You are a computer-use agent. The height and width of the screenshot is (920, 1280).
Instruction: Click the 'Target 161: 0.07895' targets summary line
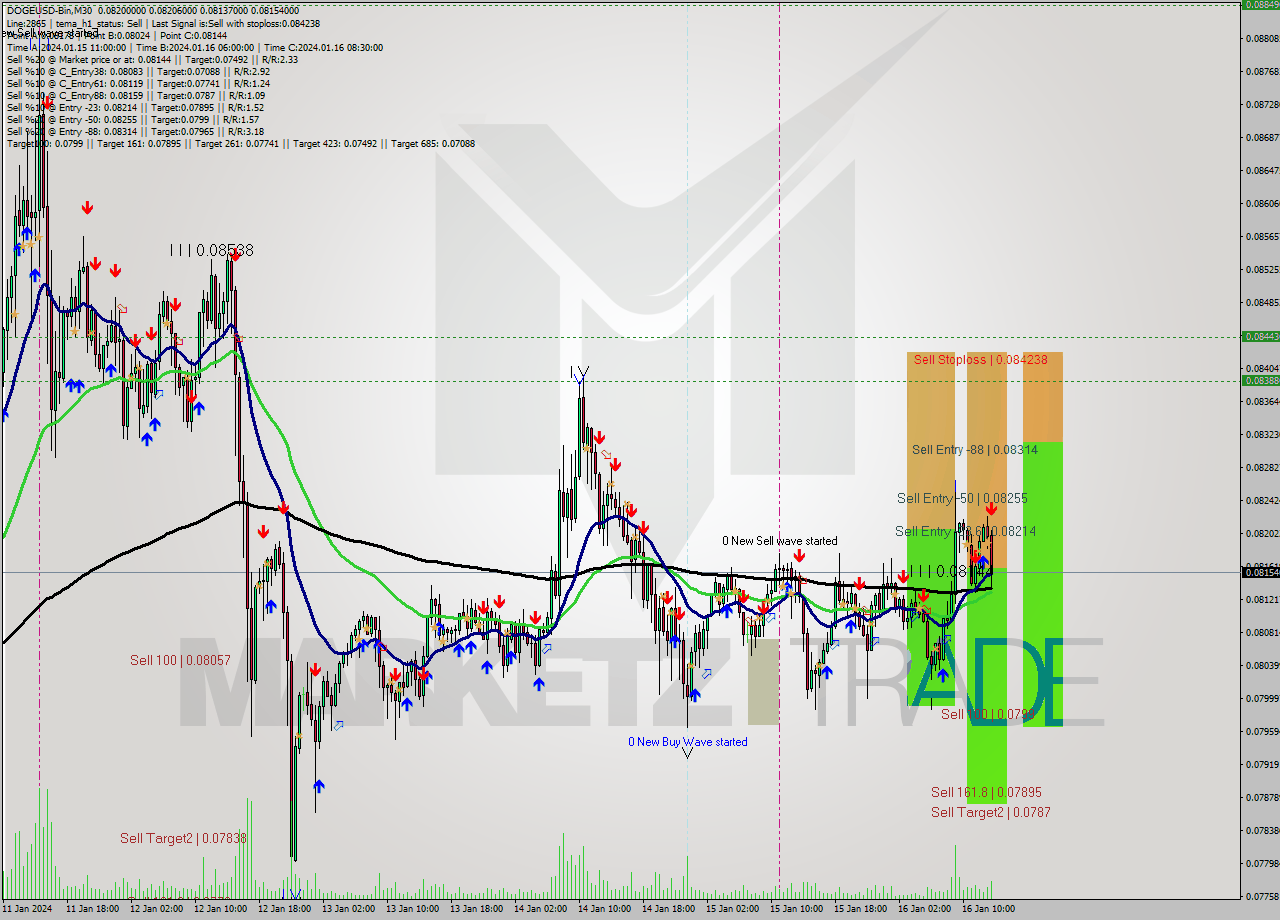pyautogui.click(x=240, y=143)
